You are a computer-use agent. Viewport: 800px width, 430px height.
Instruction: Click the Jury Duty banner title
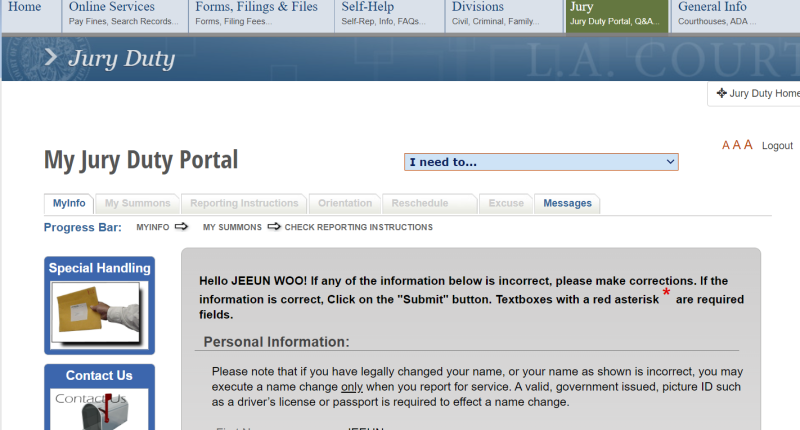point(121,59)
